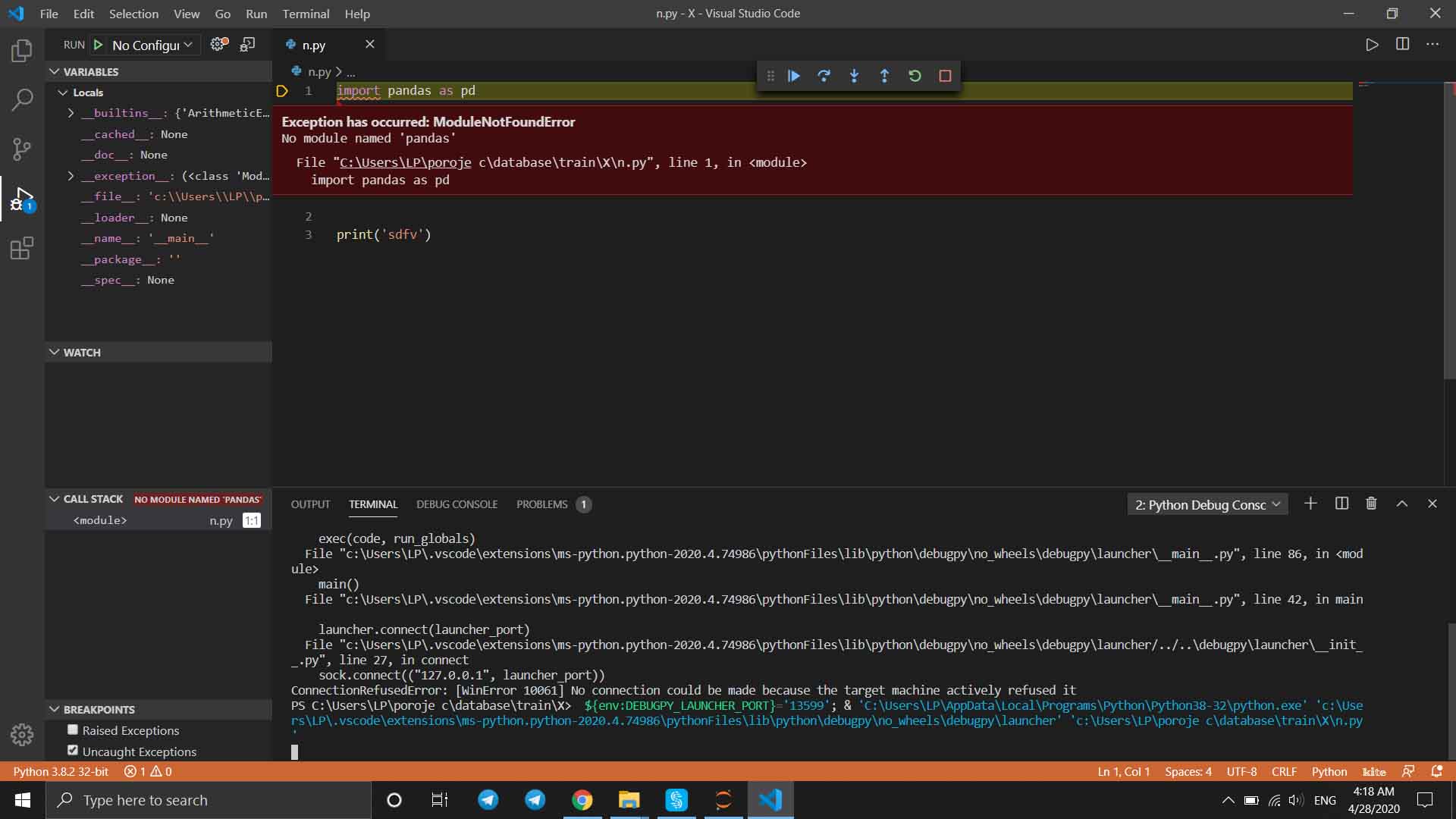
Task: Open file path link in exception box
Action: 405,162
